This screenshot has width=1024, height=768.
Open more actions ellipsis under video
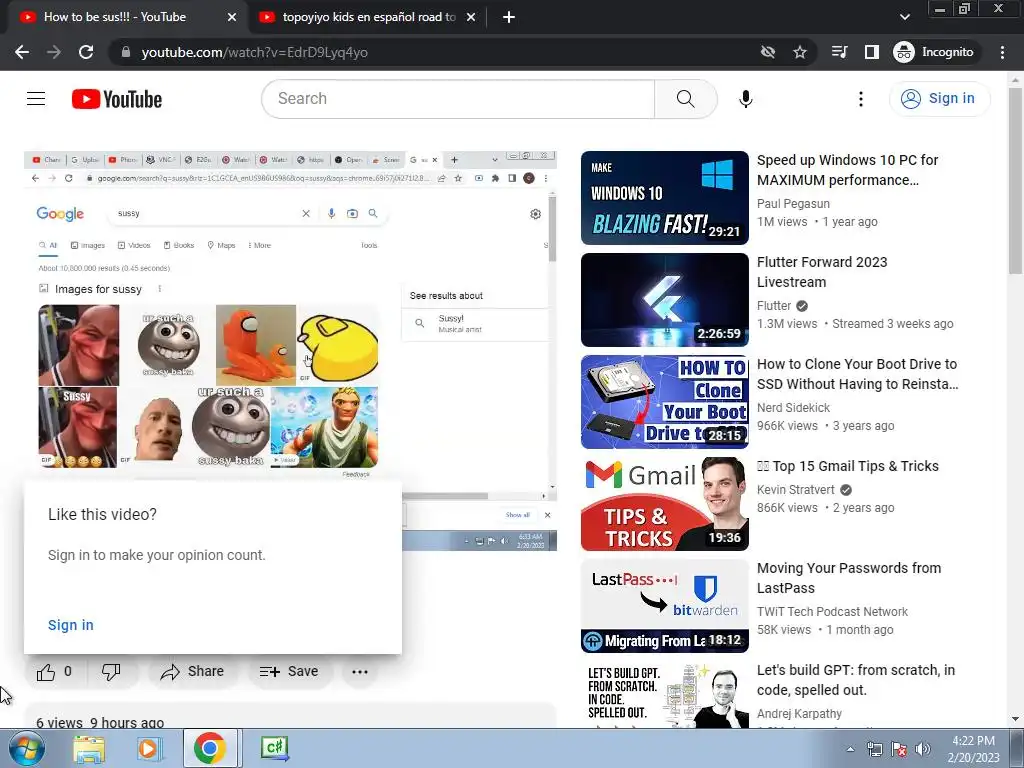(360, 671)
